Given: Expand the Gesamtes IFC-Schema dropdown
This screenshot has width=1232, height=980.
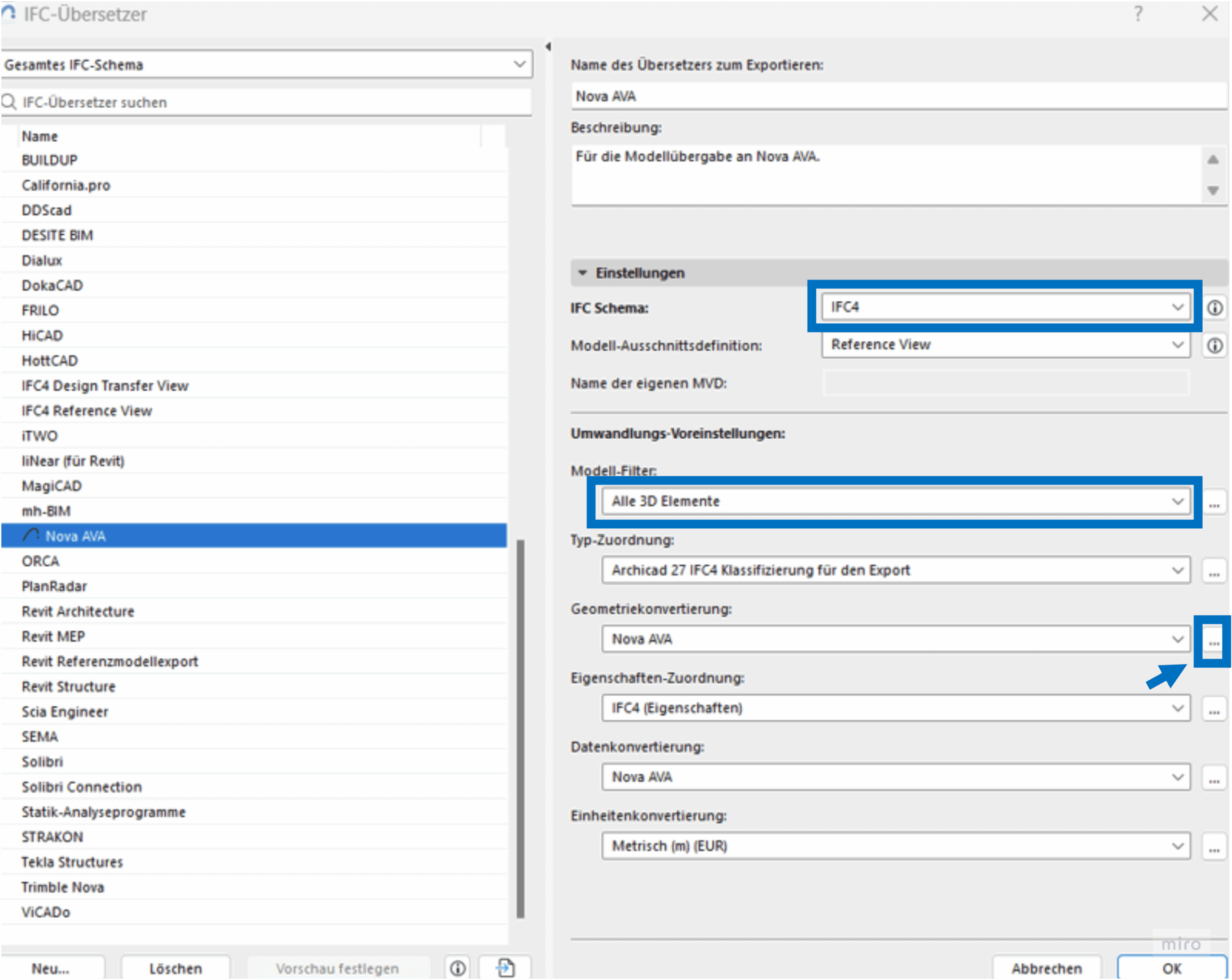Looking at the screenshot, I should click(x=266, y=64).
